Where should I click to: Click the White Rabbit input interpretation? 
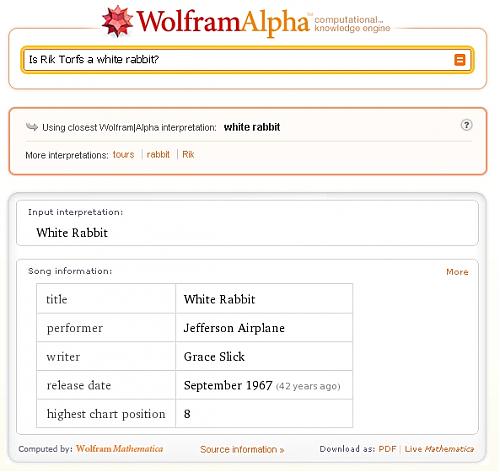(72, 233)
